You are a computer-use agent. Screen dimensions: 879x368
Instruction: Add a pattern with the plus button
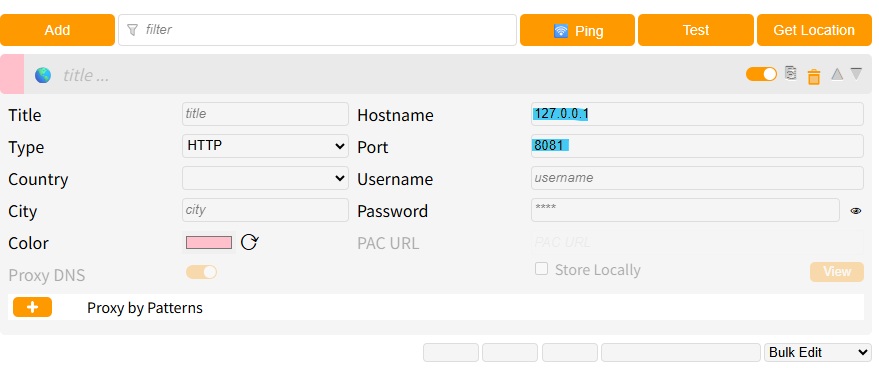click(33, 307)
